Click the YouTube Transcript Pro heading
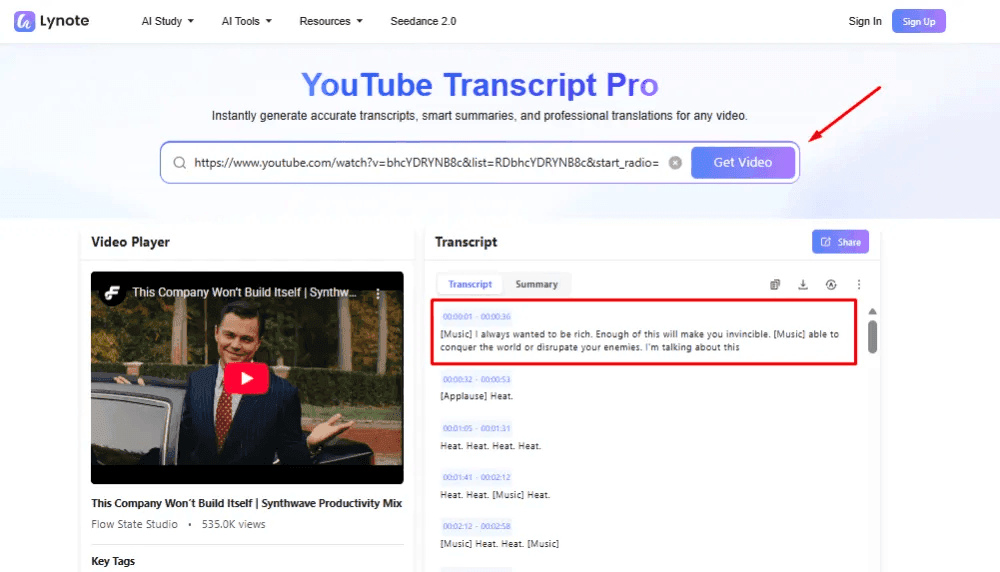Screen dimensions: 1000x572 tap(480, 85)
